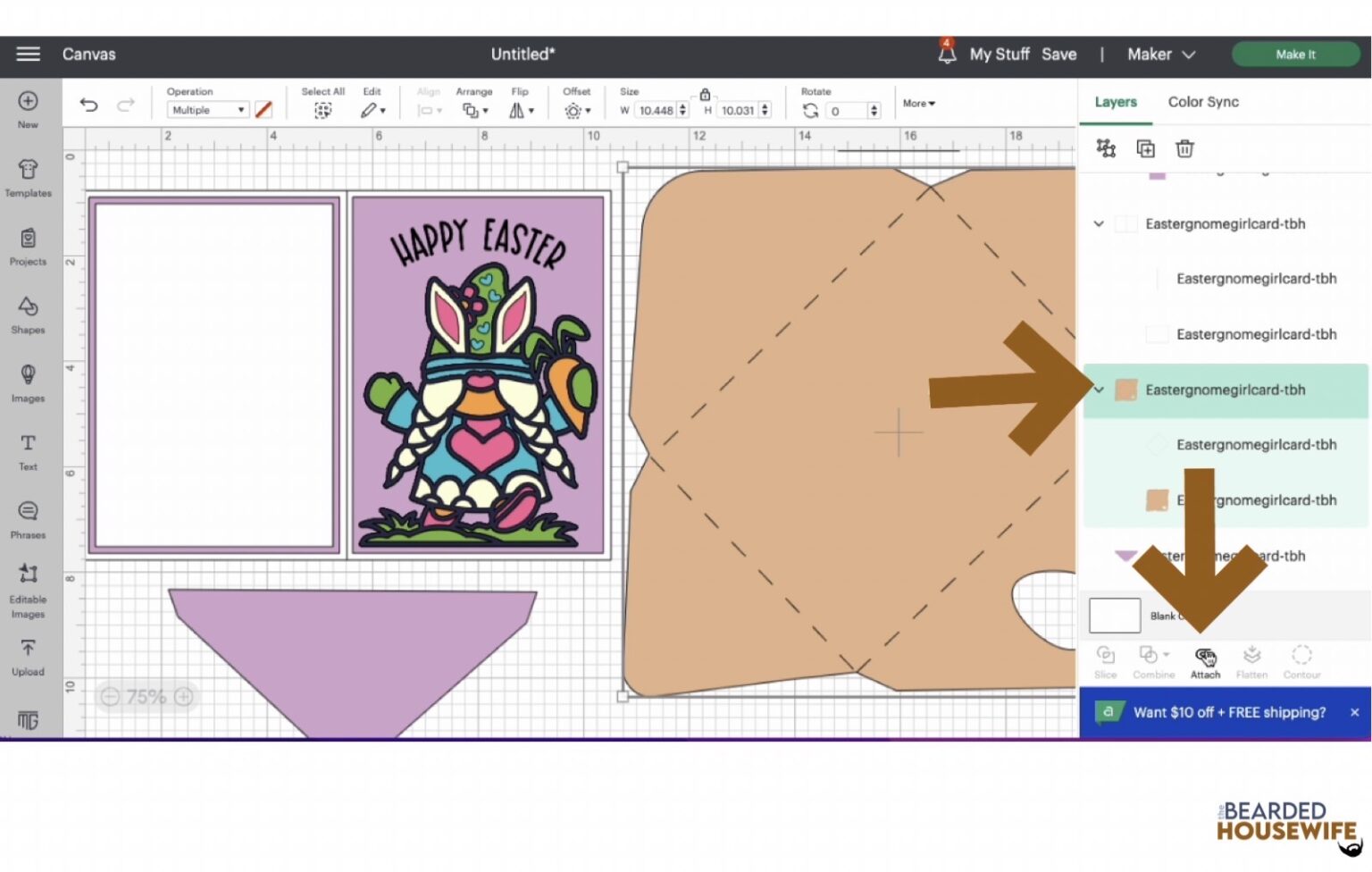Click the Blank Canvas color swatch
Screen dimensions: 1372x872
coord(1114,615)
